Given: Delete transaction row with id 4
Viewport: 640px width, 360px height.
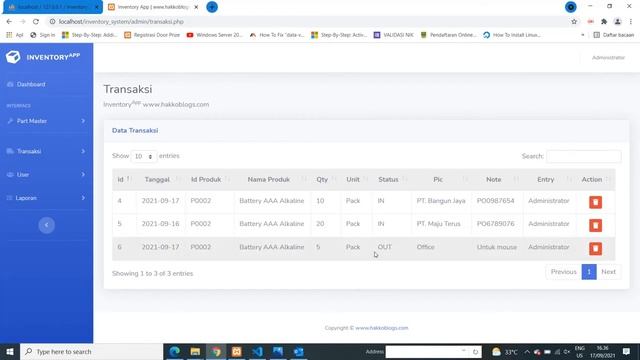Looking at the screenshot, I should (595, 202).
